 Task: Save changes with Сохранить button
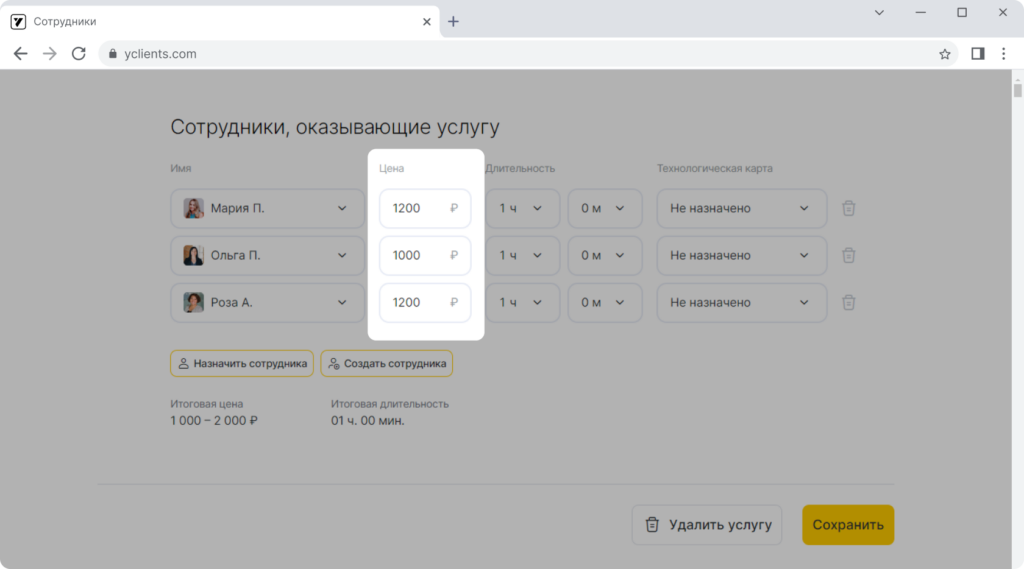tap(848, 525)
